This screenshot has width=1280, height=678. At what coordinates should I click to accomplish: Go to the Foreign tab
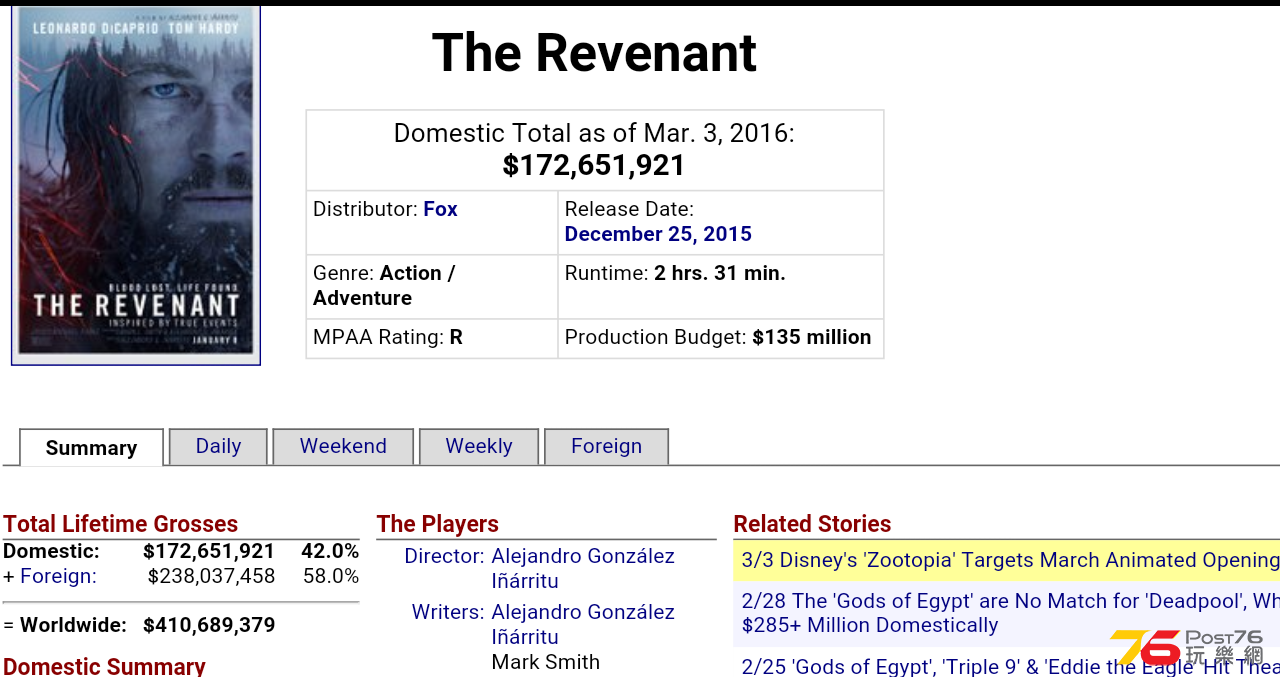606,446
